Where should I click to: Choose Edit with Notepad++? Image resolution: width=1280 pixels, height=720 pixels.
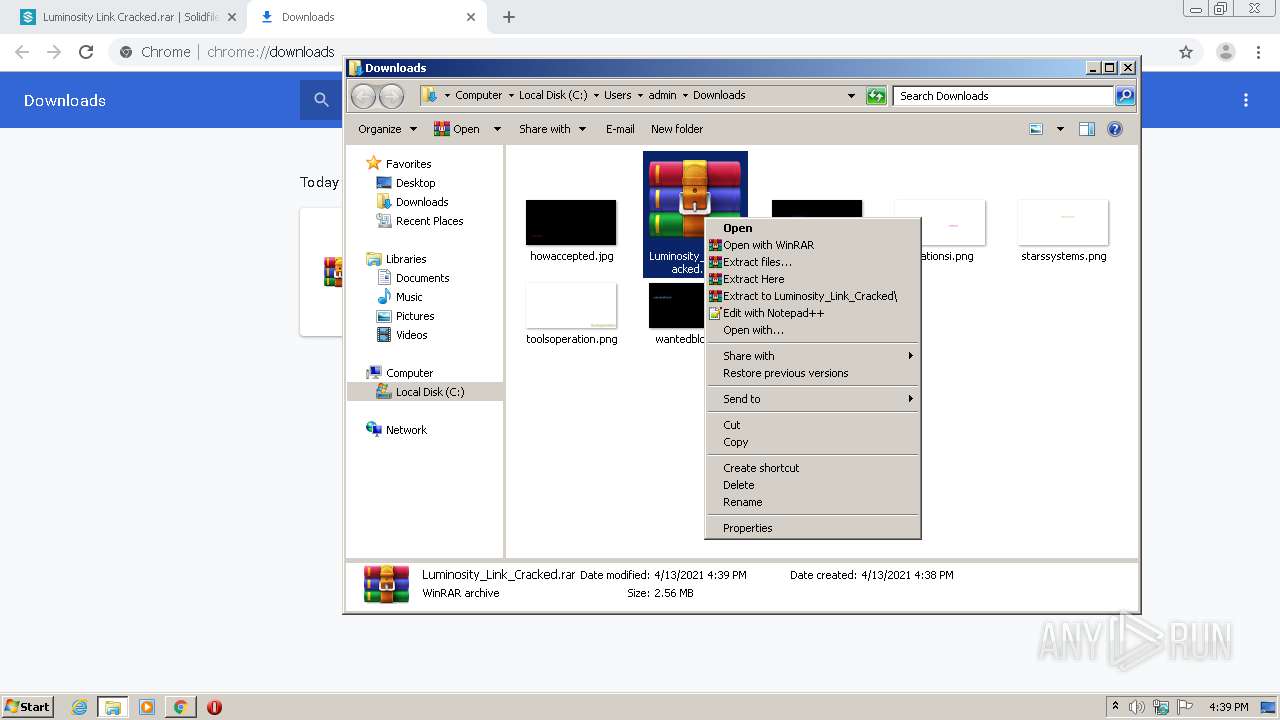tap(812, 313)
